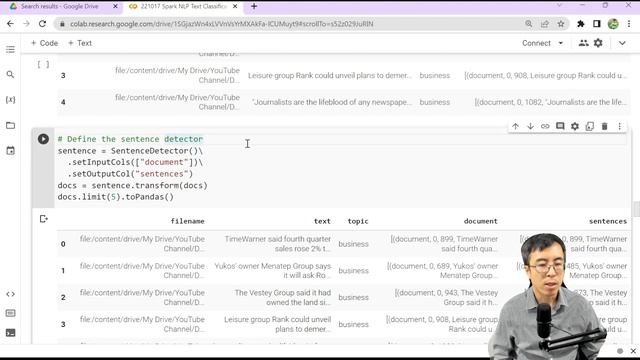Click the 'filename' column header
The image size is (640, 360).
pyautogui.click(x=187, y=221)
